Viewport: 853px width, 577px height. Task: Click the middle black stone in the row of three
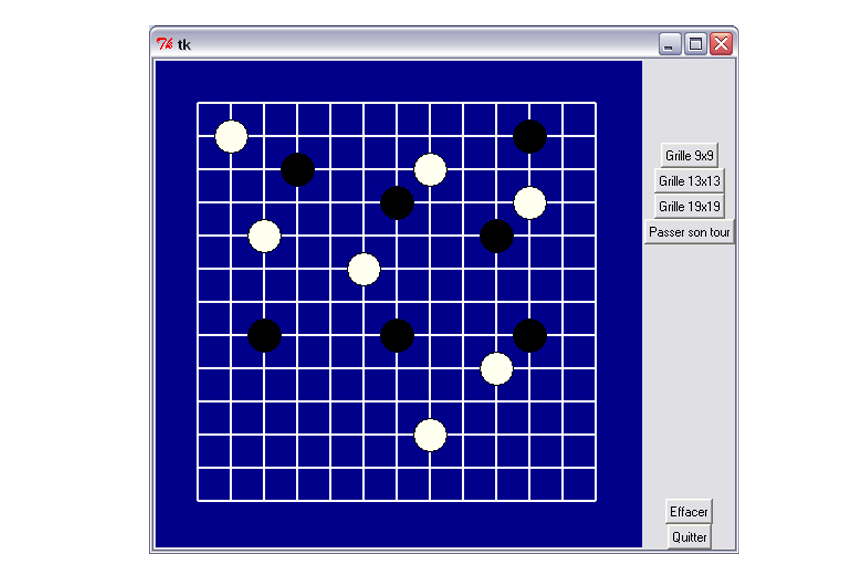tap(397, 335)
